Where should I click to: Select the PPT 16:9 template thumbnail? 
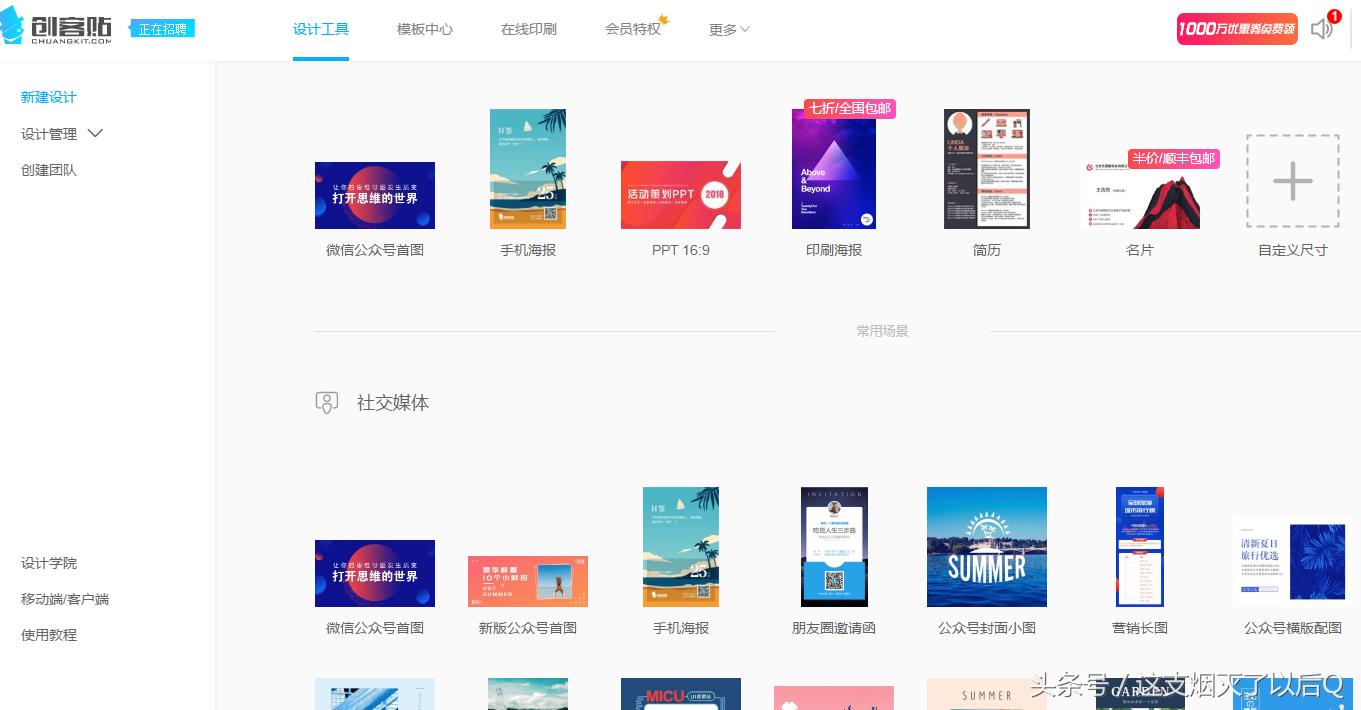680,195
